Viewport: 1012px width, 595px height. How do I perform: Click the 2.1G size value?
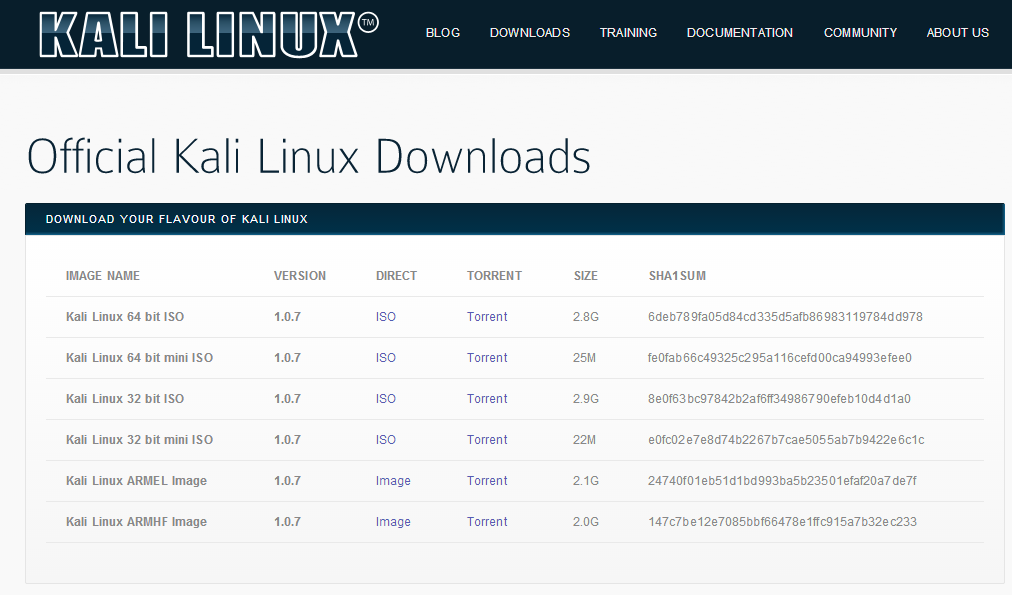tap(585, 481)
